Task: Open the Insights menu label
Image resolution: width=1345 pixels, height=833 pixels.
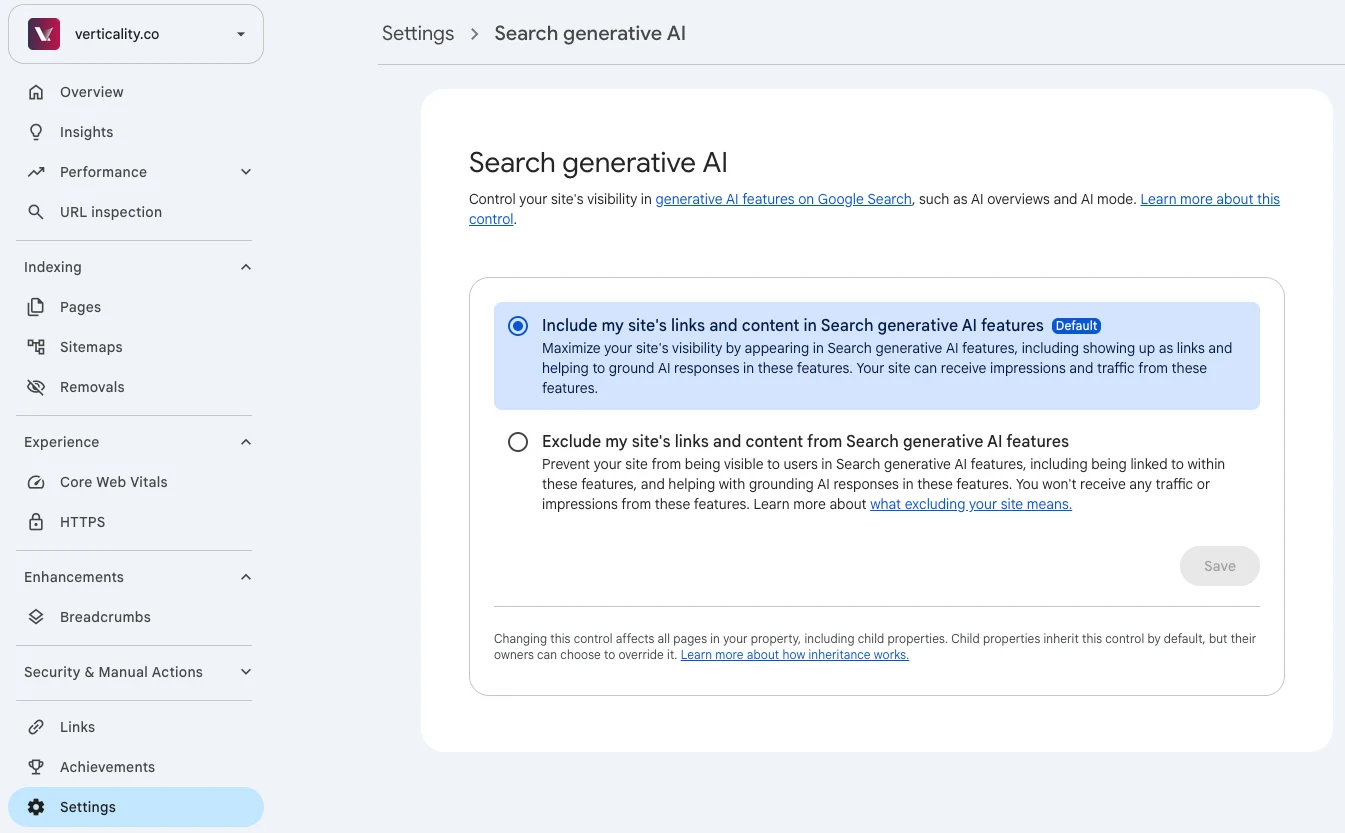Action: (87, 132)
